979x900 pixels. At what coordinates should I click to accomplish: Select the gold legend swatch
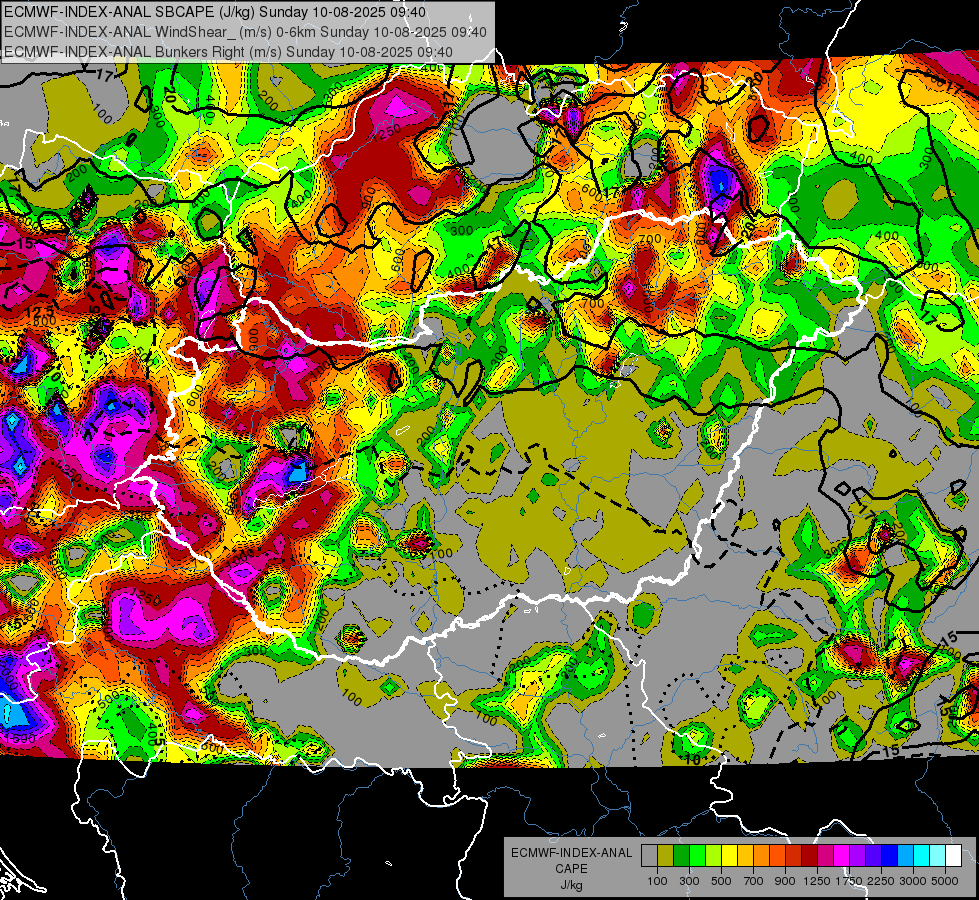[745, 856]
